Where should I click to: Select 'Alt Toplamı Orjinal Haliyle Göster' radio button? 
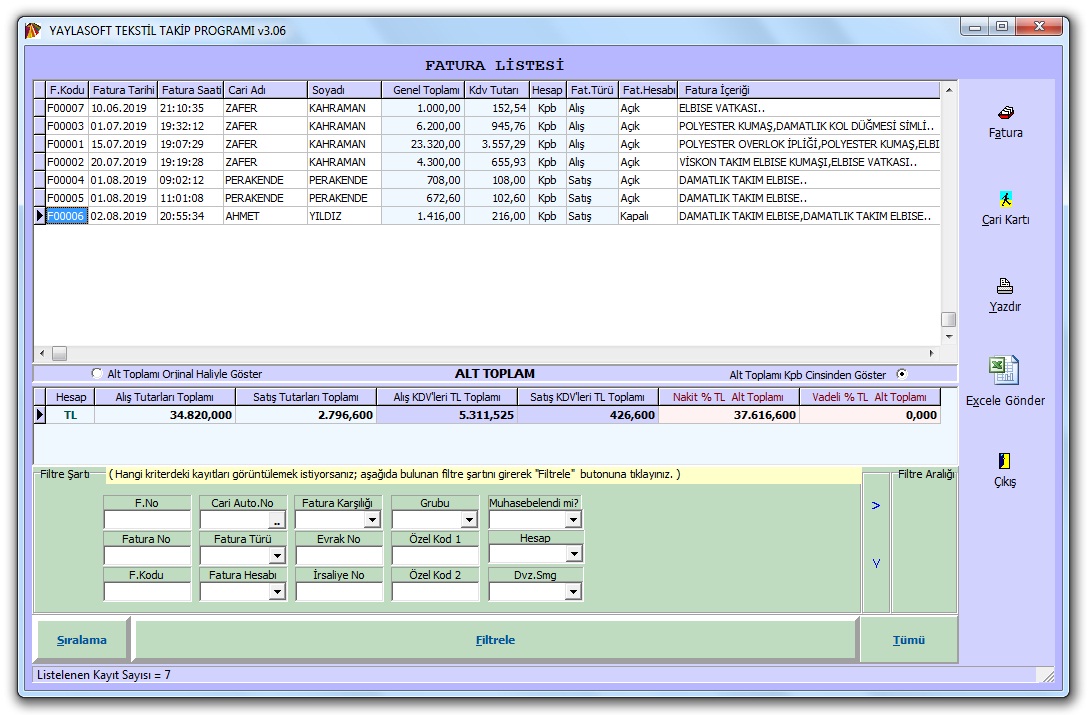[97, 373]
